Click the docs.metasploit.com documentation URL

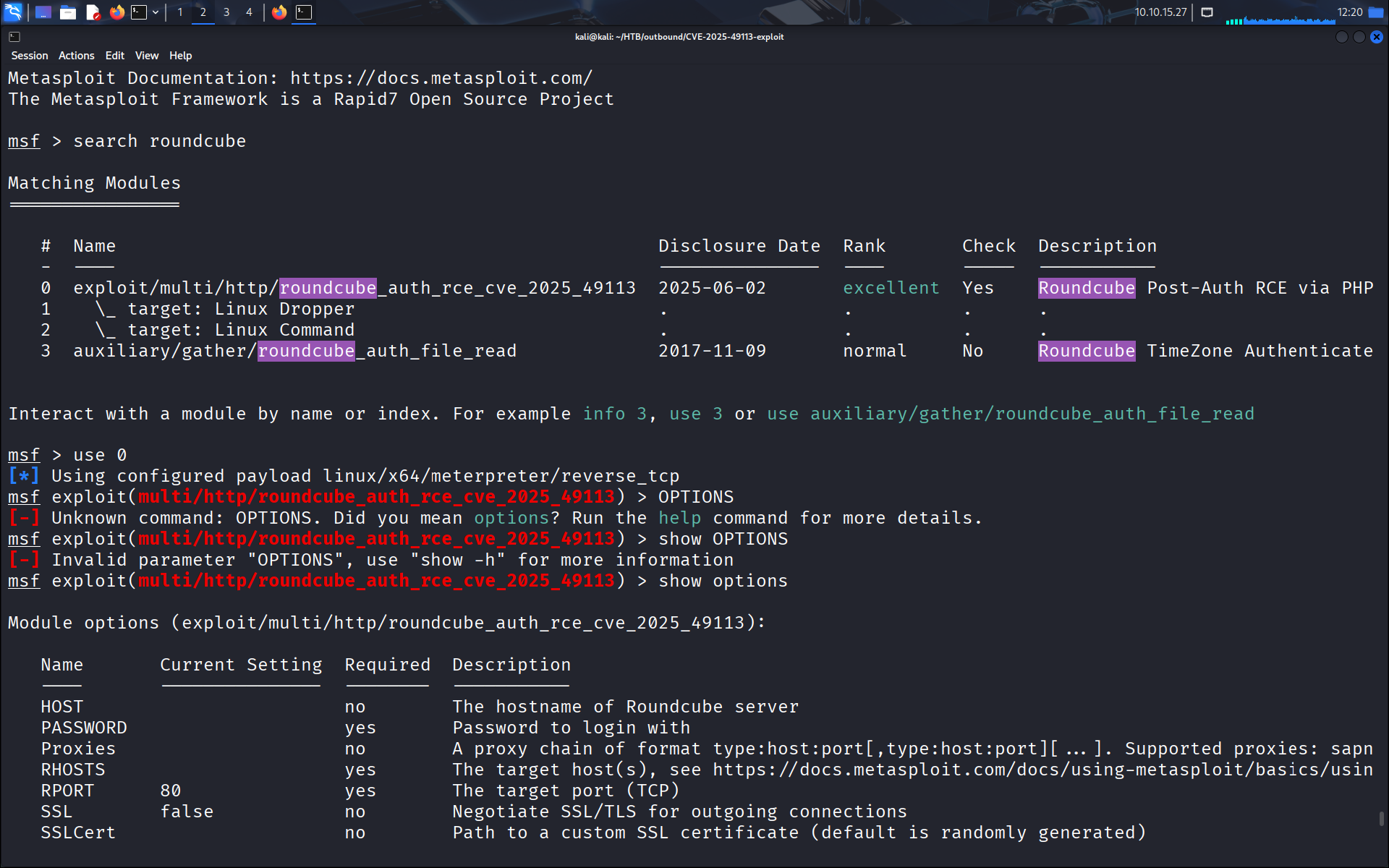(x=441, y=78)
